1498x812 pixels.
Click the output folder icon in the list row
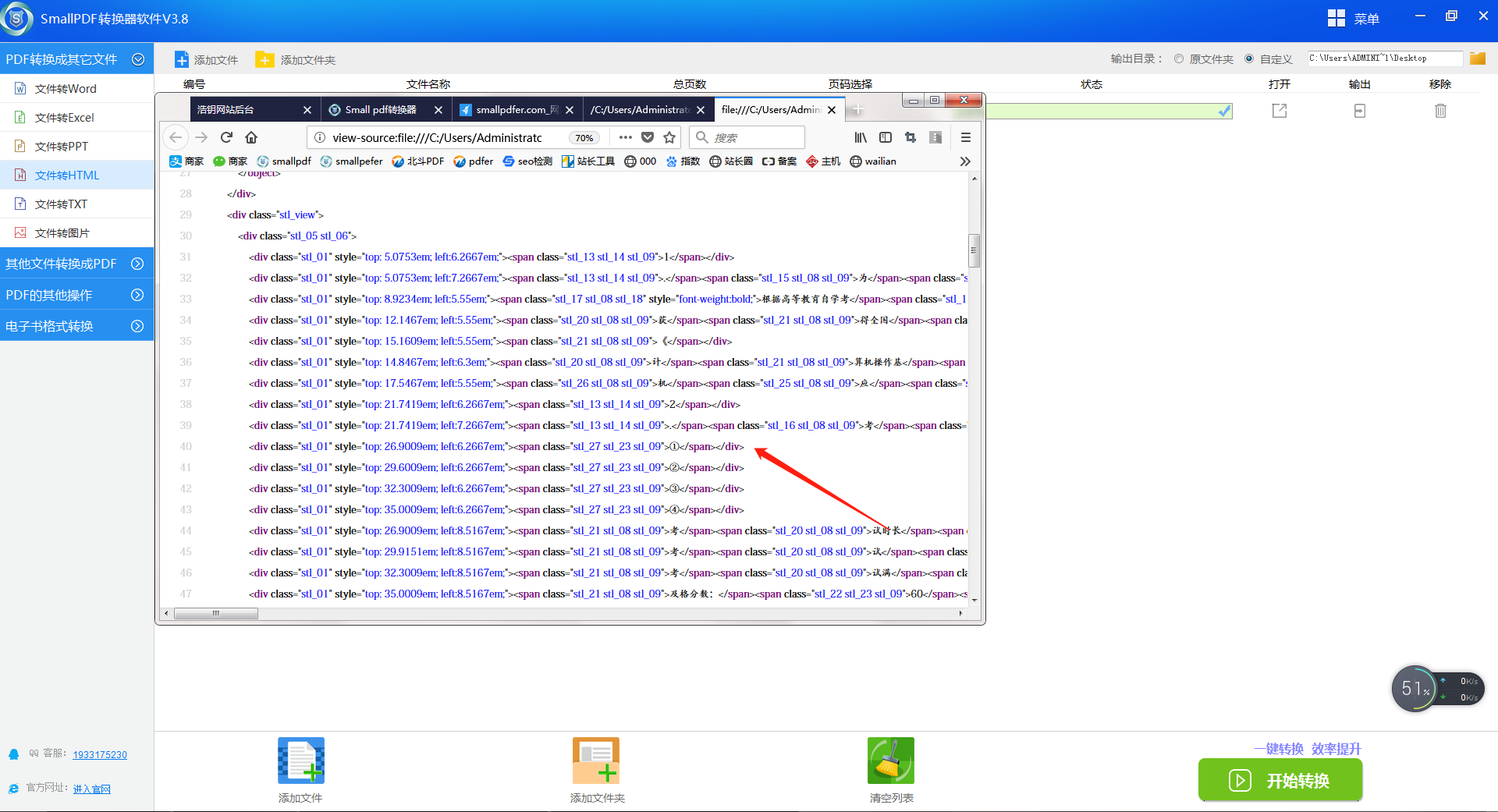pyautogui.click(x=1360, y=111)
